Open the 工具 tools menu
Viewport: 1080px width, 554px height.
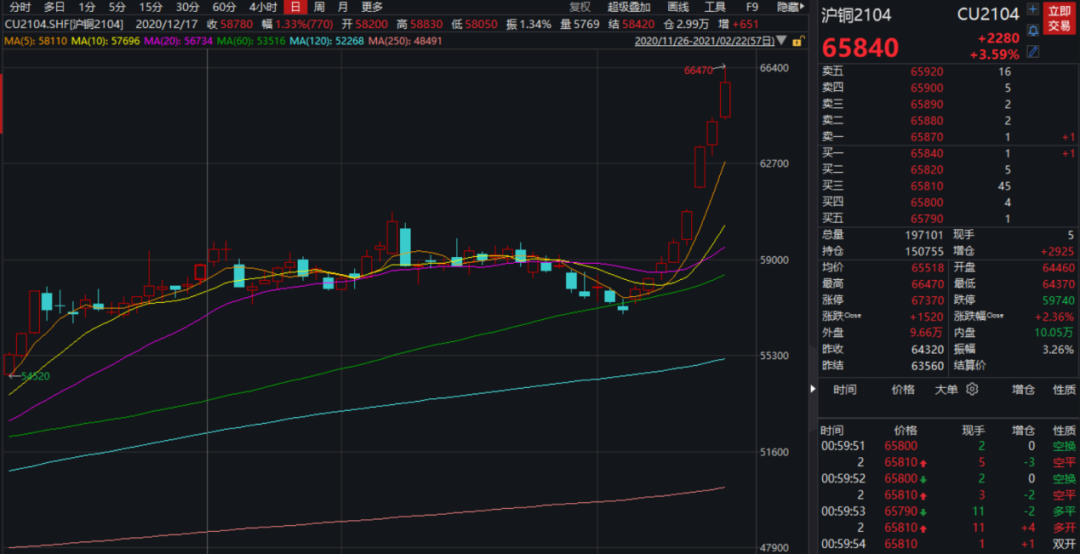click(715, 7)
